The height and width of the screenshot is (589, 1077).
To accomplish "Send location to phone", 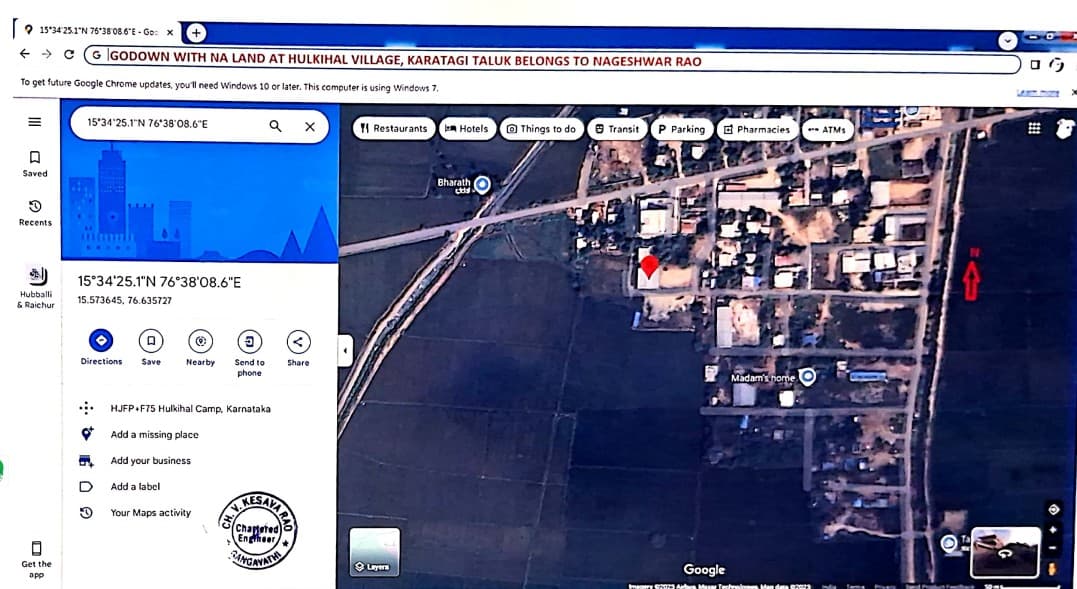I will [249, 353].
